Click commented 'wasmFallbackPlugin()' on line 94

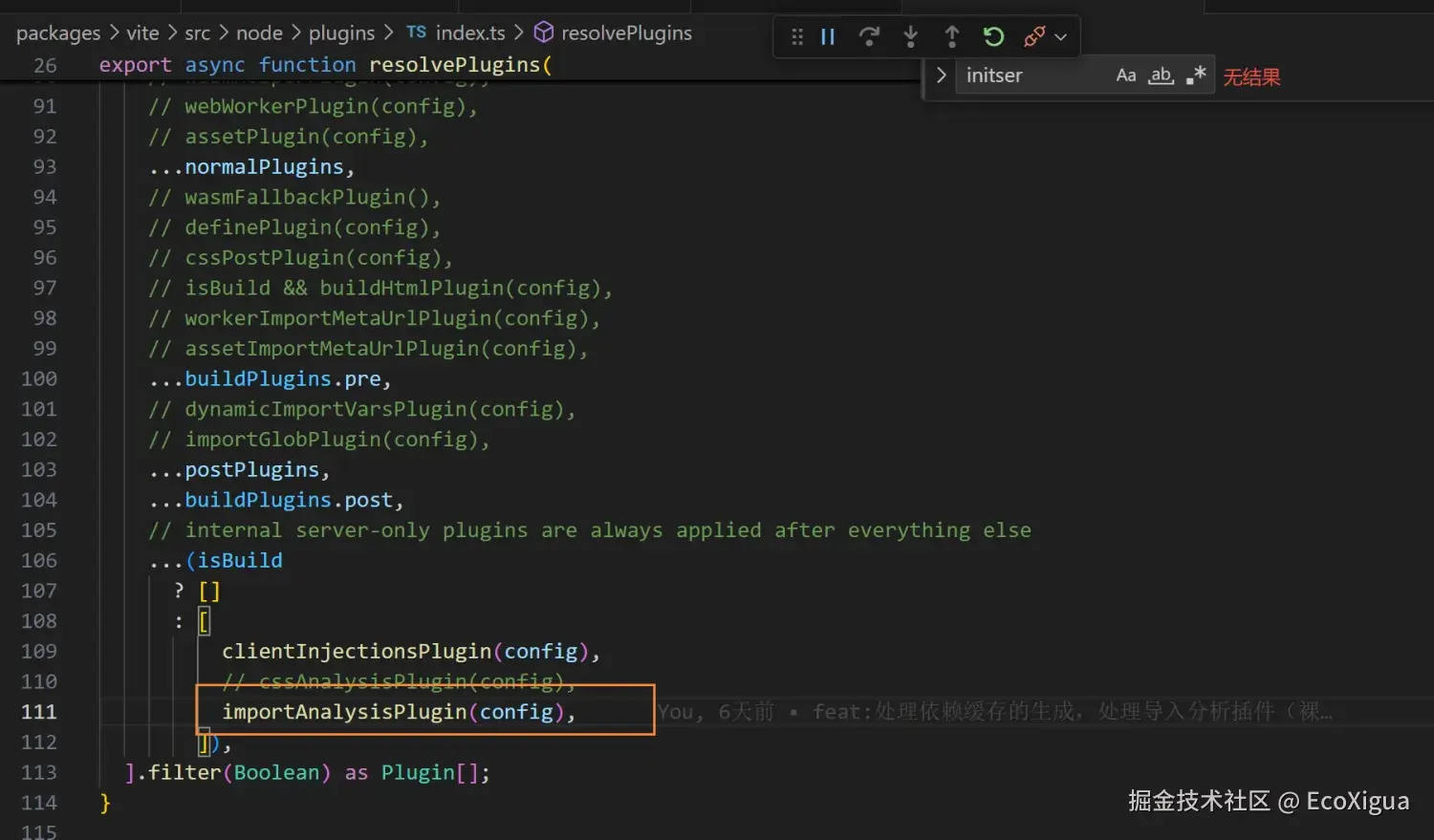294,198
